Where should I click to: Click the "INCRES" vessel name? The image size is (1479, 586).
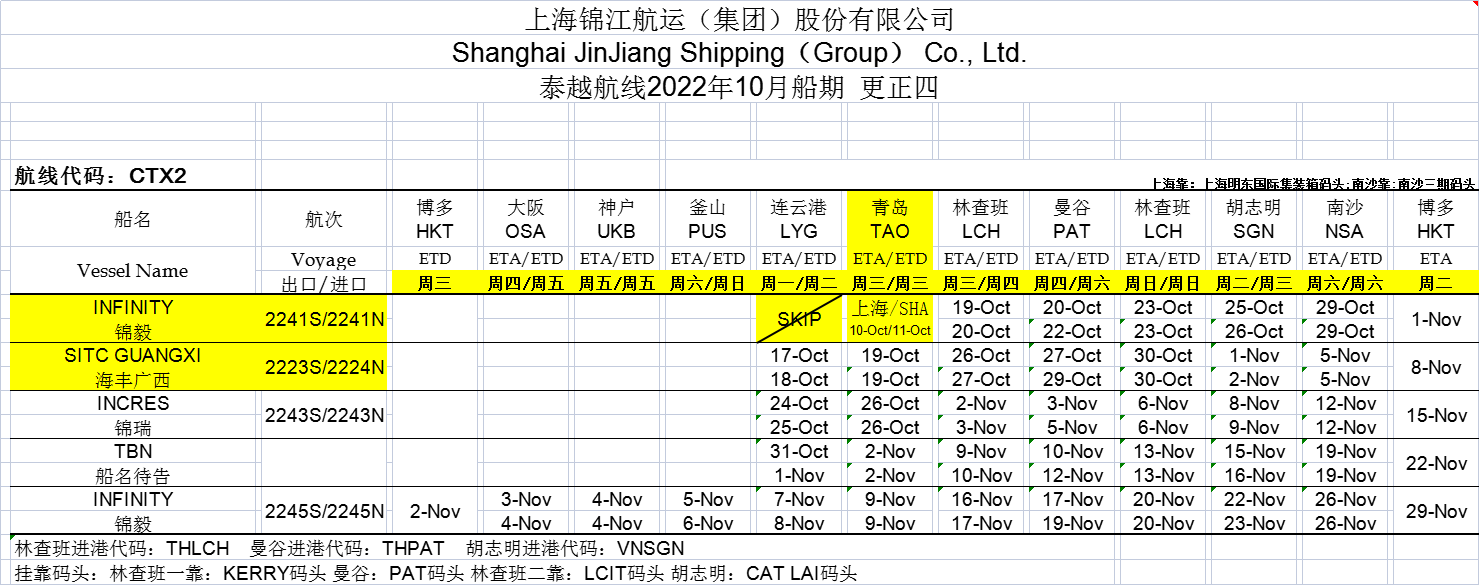pyautogui.click(x=133, y=403)
